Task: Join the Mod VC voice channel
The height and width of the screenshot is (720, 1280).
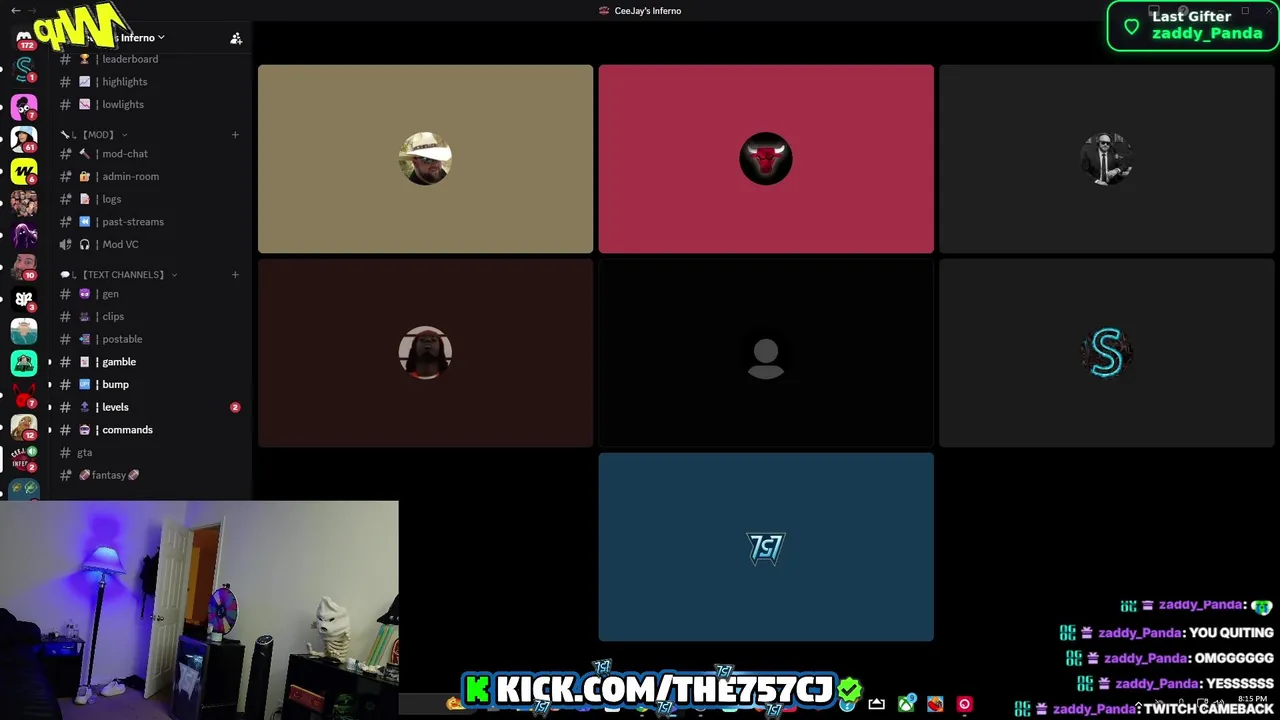Action: (148, 244)
